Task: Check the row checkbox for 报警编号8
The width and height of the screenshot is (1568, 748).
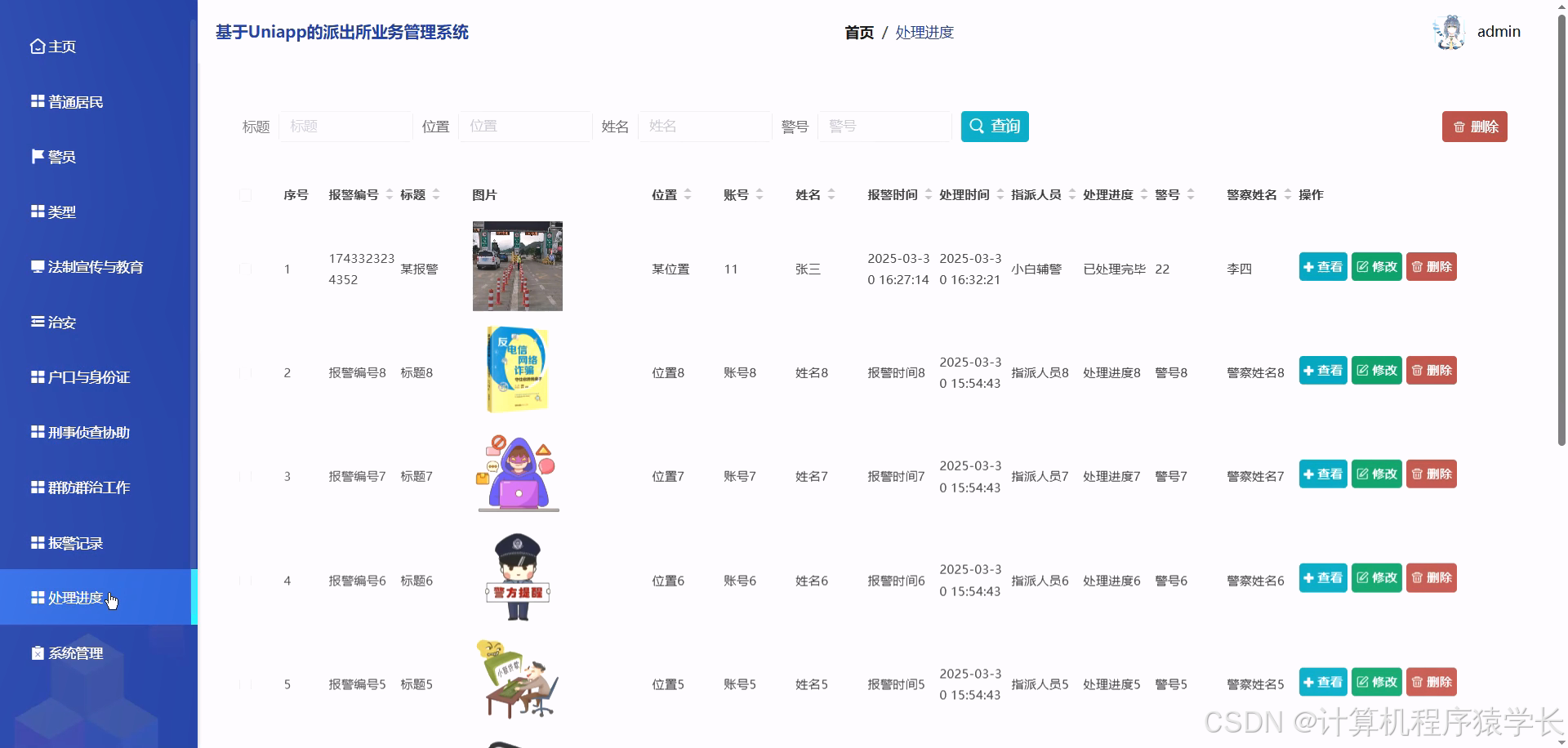Action: [246, 372]
